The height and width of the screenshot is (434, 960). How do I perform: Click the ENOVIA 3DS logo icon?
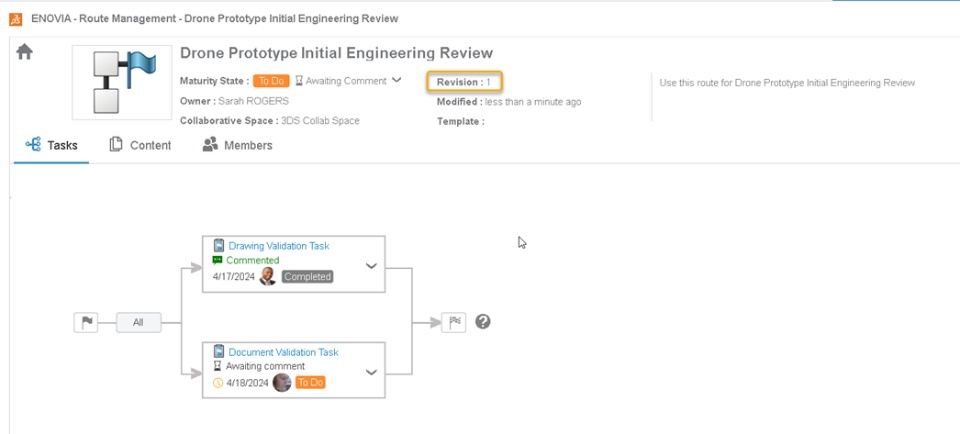(15, 18)
